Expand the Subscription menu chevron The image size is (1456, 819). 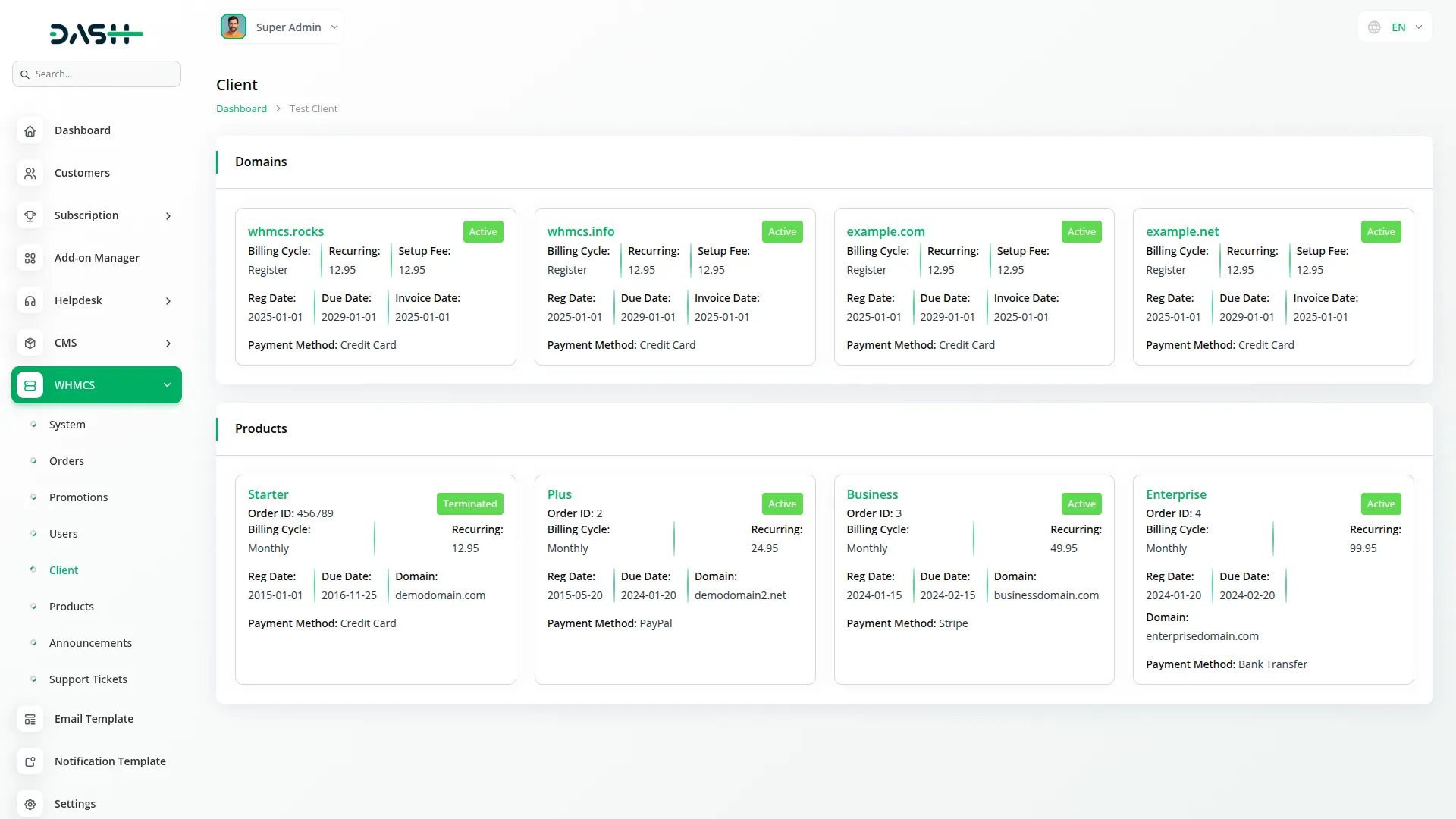pos(168,216)
